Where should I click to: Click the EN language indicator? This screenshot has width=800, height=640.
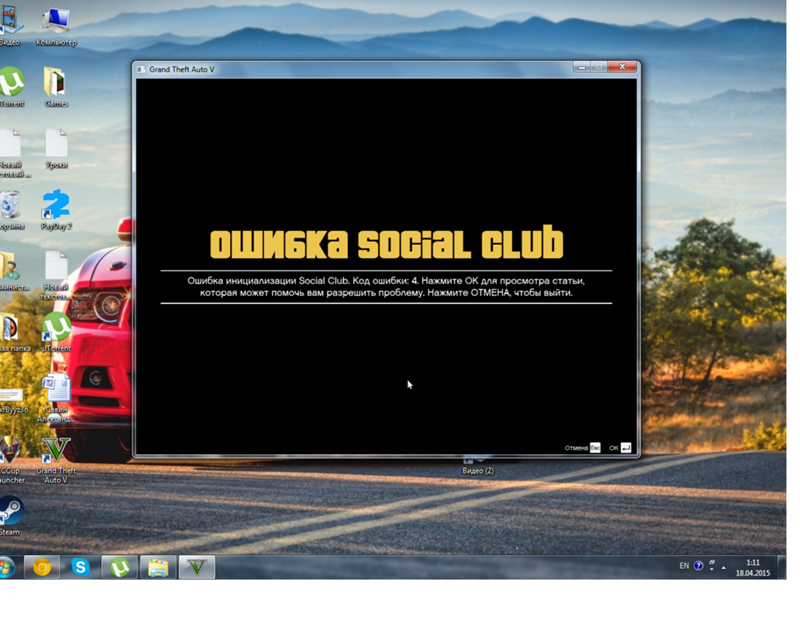pyautogui.click(x=684, y=565)
